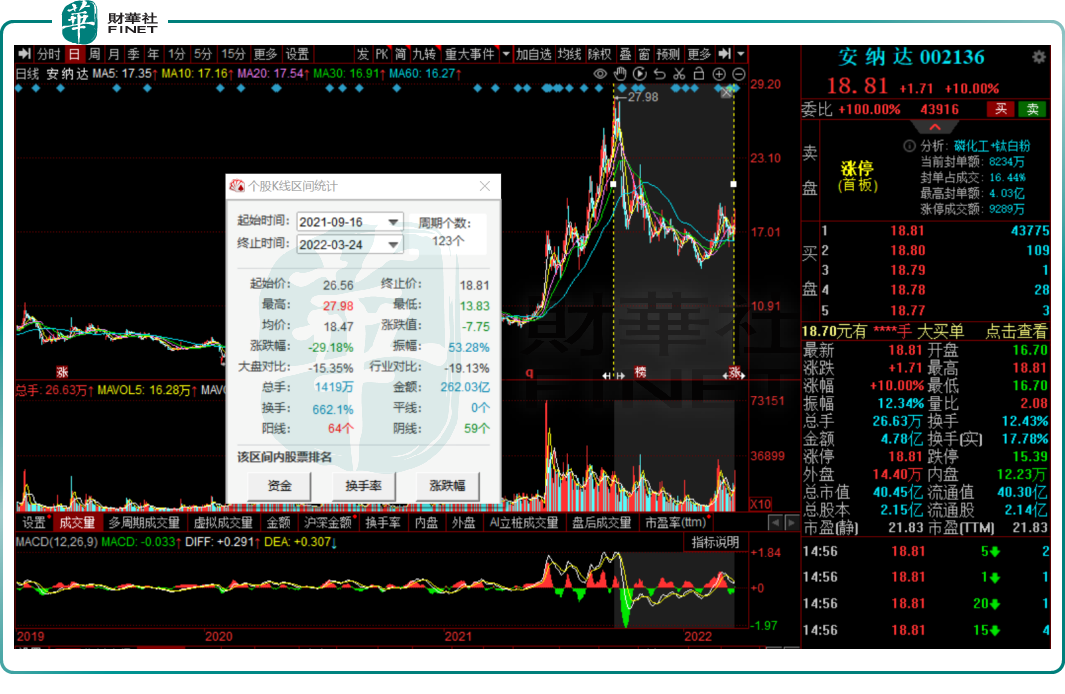1065x694 pixels.
Task: Switch to the 分时 intraday chart
Action: 48,54
